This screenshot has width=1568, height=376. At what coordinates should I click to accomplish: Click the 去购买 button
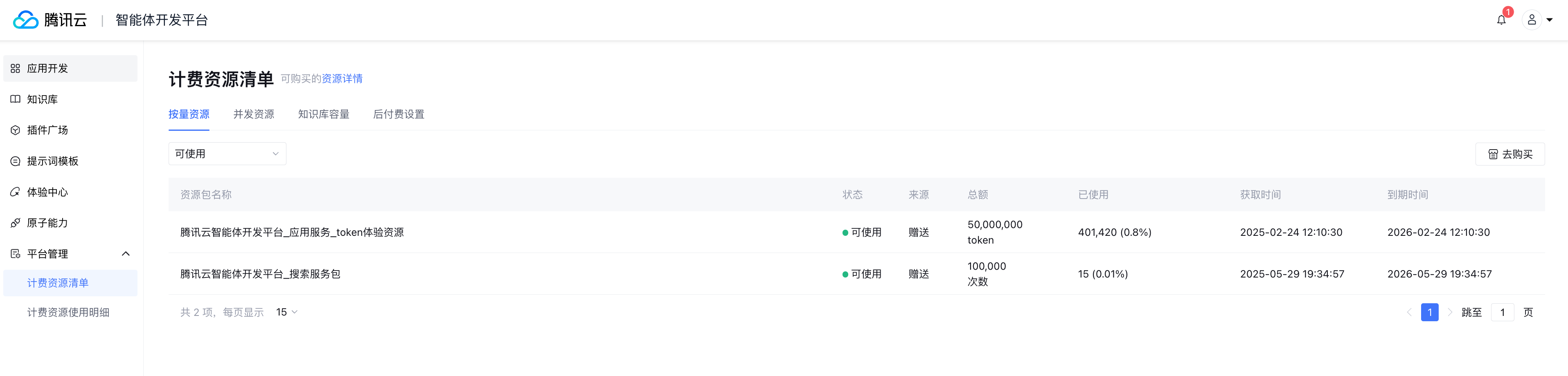coord(1509,154)
